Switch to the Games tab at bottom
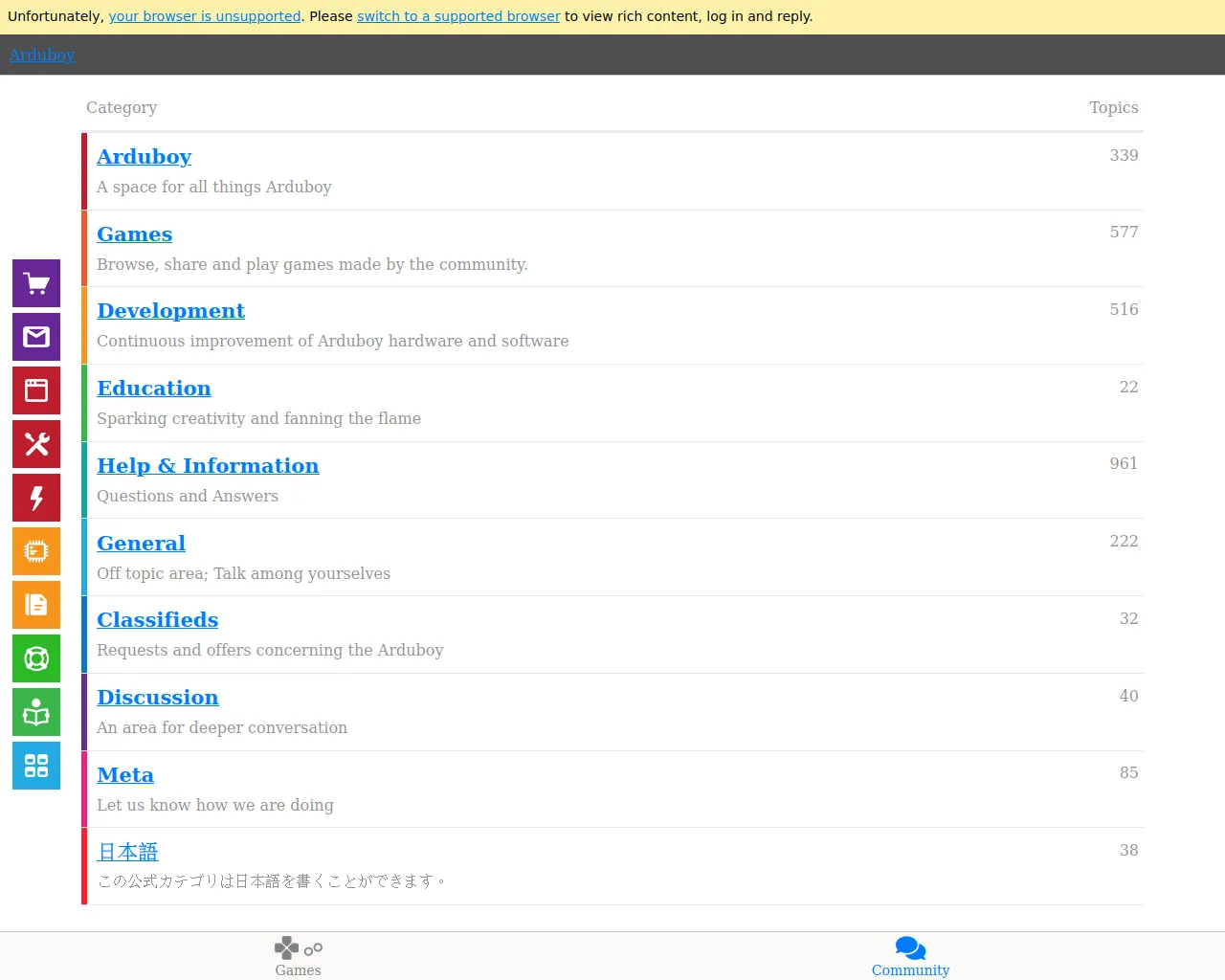 tap(298, 956)
